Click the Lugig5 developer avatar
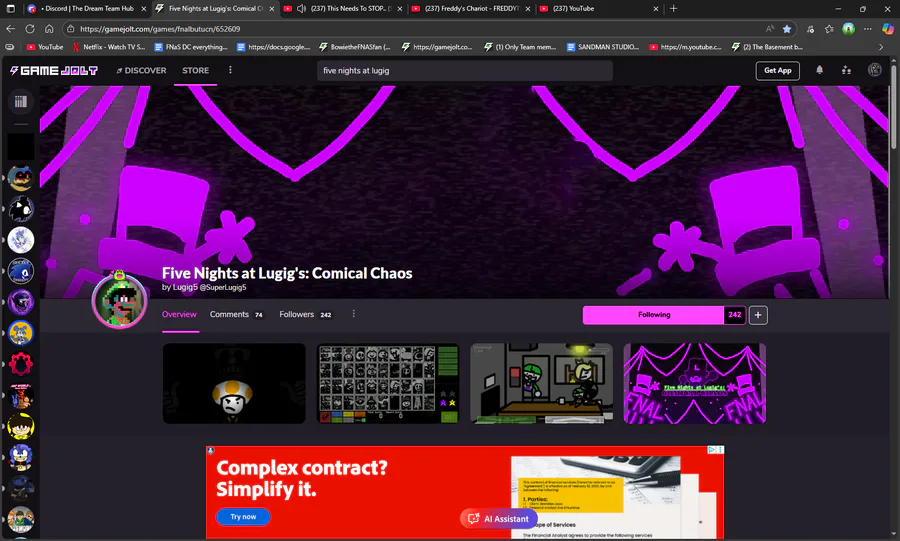This screenshot has height=541, width=900. (x=119, y=300)
